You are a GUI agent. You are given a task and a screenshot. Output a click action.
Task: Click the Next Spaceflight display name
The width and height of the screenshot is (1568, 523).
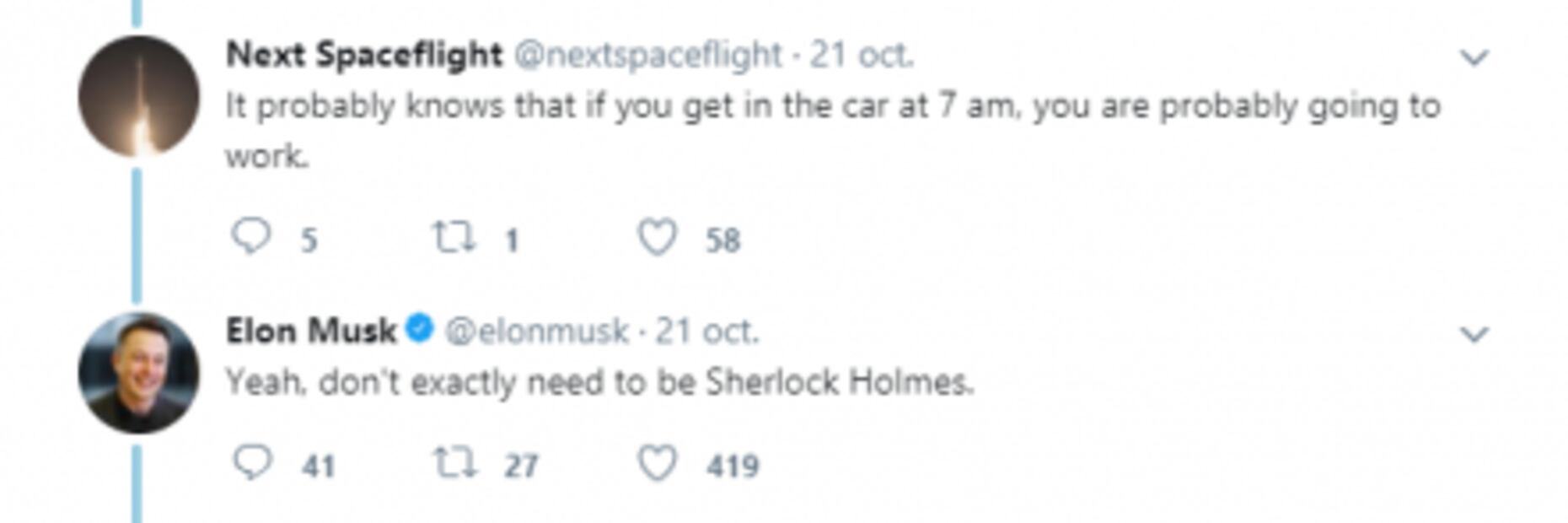tap(363, 55)
